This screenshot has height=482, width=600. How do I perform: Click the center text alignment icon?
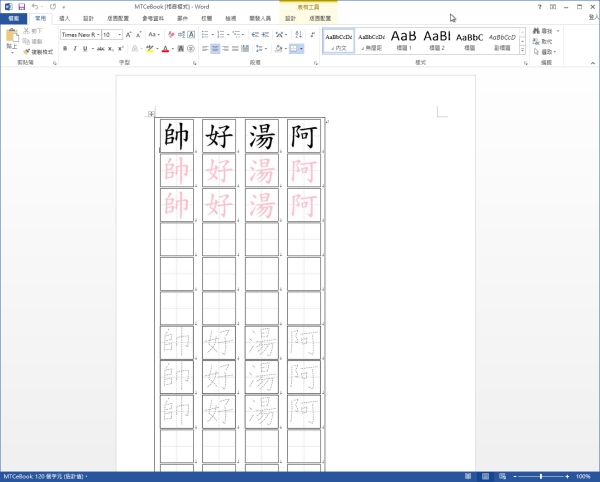click(x=217, y=48)
